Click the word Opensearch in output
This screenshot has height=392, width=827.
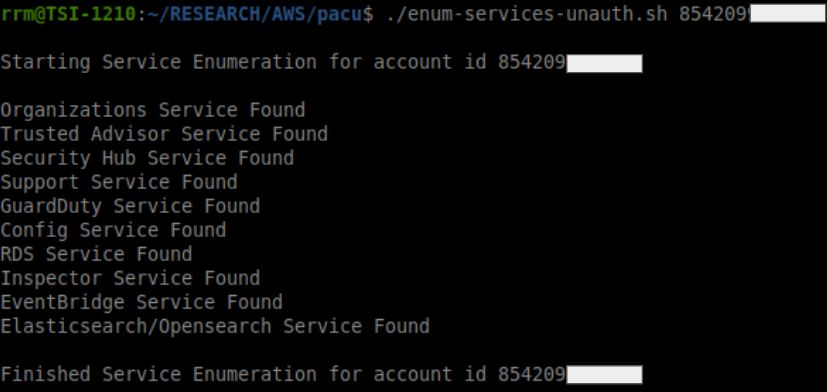(215, 327)
